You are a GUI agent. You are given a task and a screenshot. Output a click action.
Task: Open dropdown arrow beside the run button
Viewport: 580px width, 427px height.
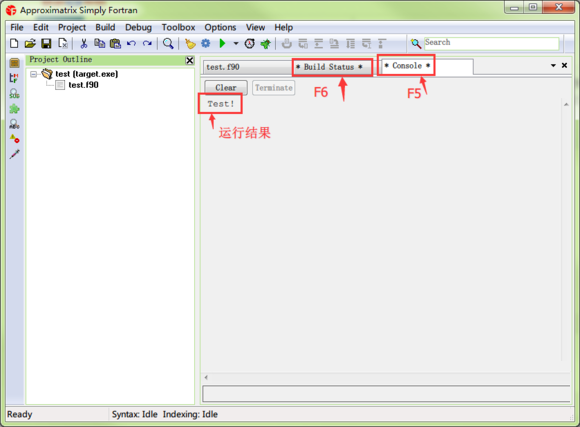tap(236, 44)
